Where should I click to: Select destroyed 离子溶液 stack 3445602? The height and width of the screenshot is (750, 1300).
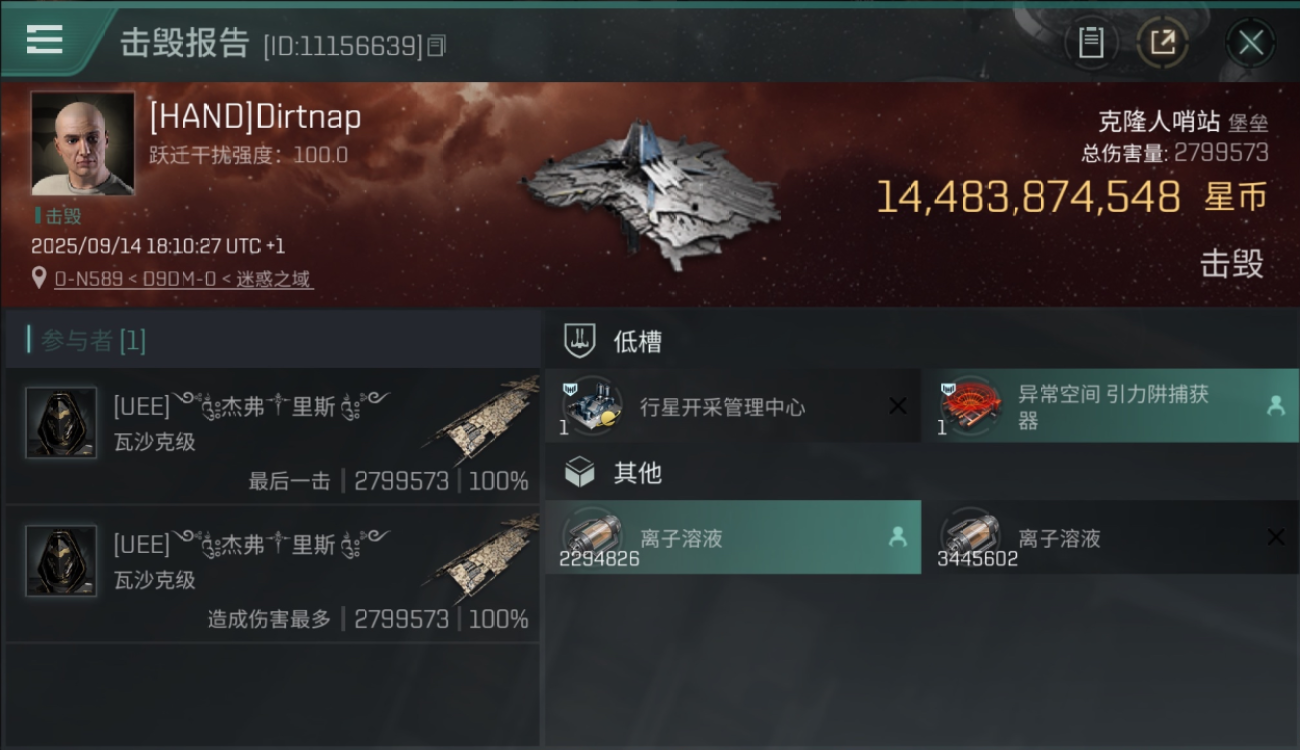coord(1111,538)
